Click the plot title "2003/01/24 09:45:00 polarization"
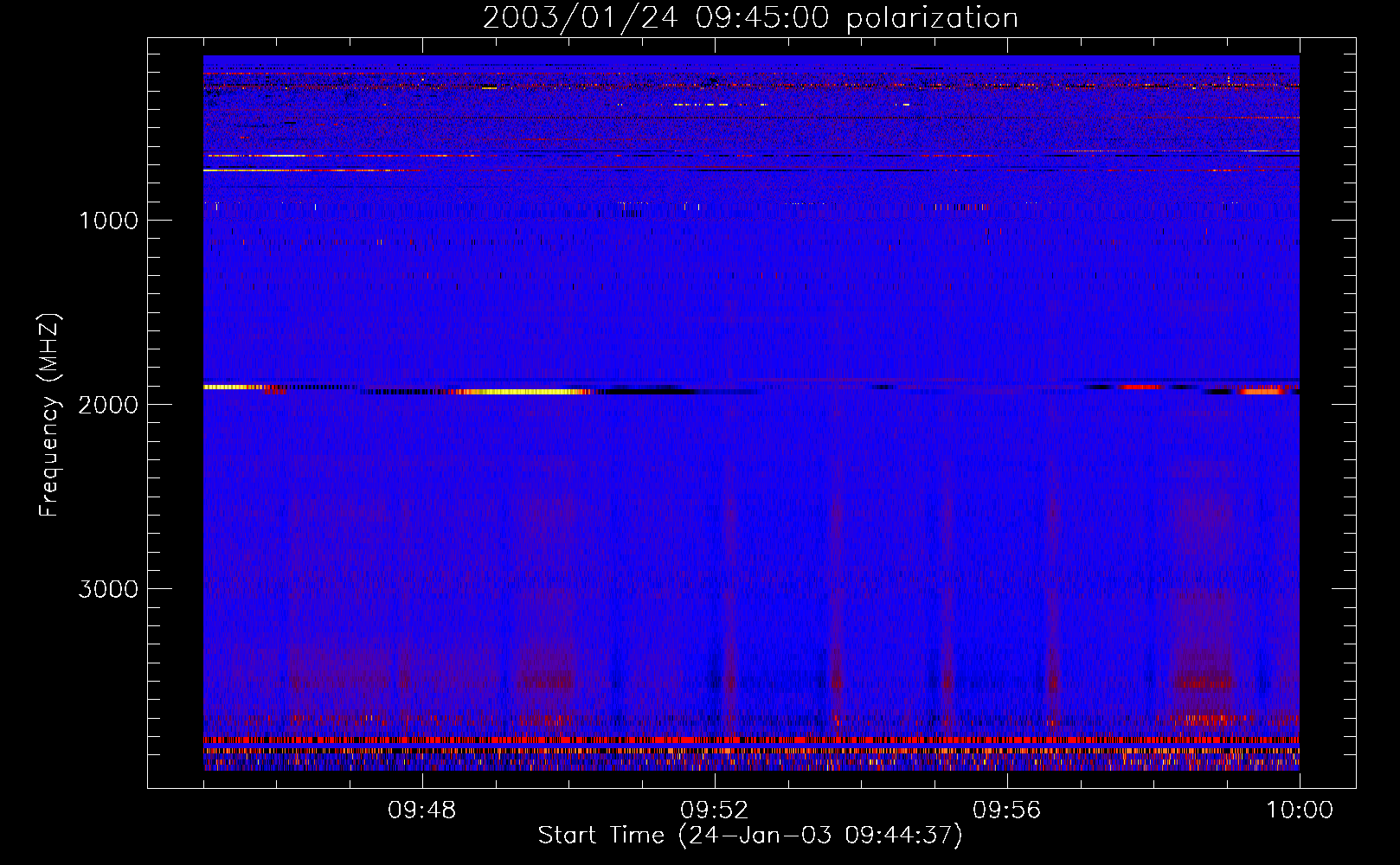The width and height of the screenshot is (1400, 865). 750,18
